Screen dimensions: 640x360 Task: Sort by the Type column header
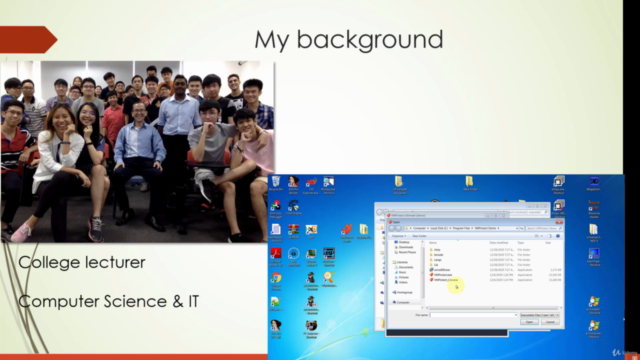tap(521, 242)
